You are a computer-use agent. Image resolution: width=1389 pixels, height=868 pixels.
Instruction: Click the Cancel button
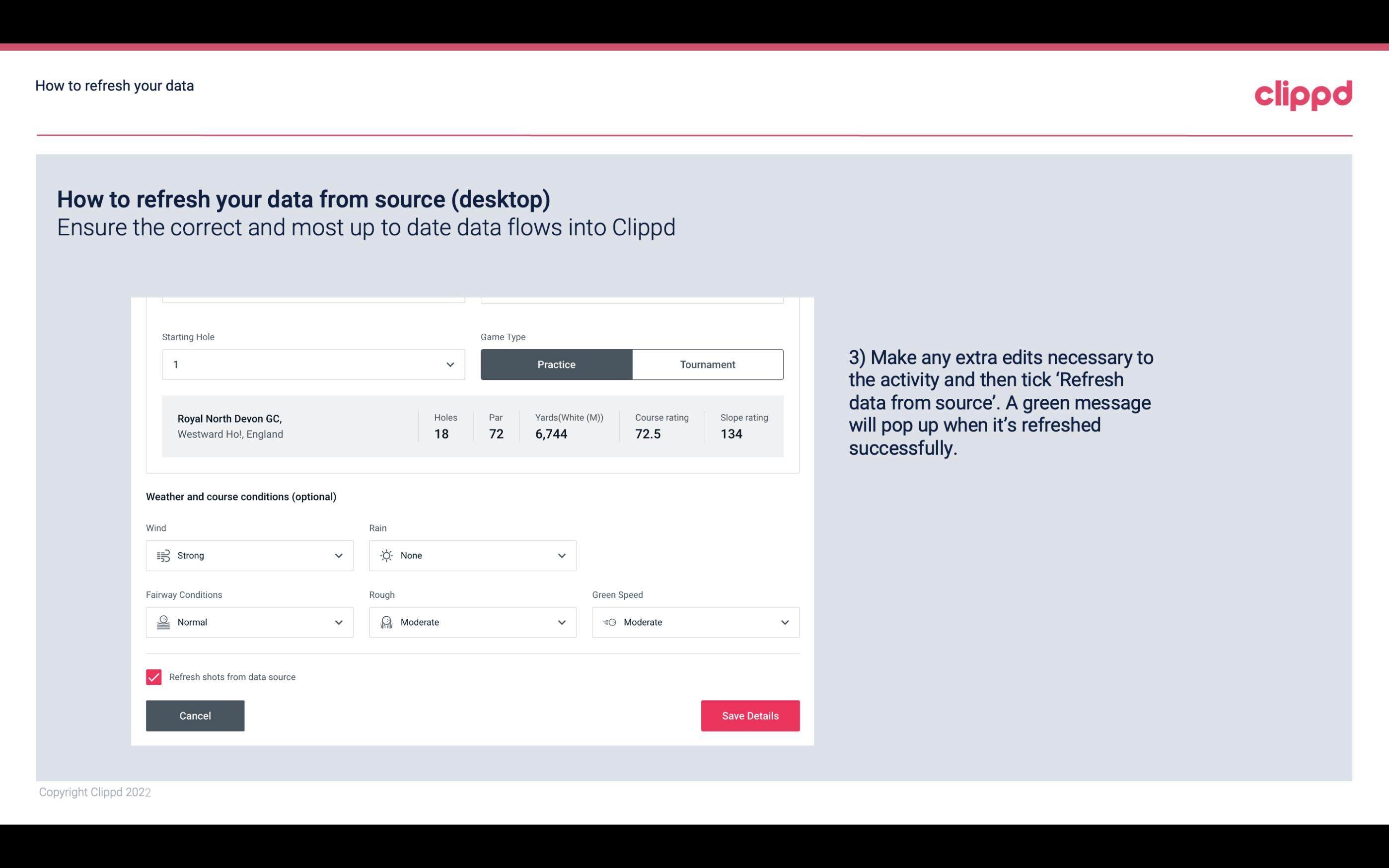195,715
